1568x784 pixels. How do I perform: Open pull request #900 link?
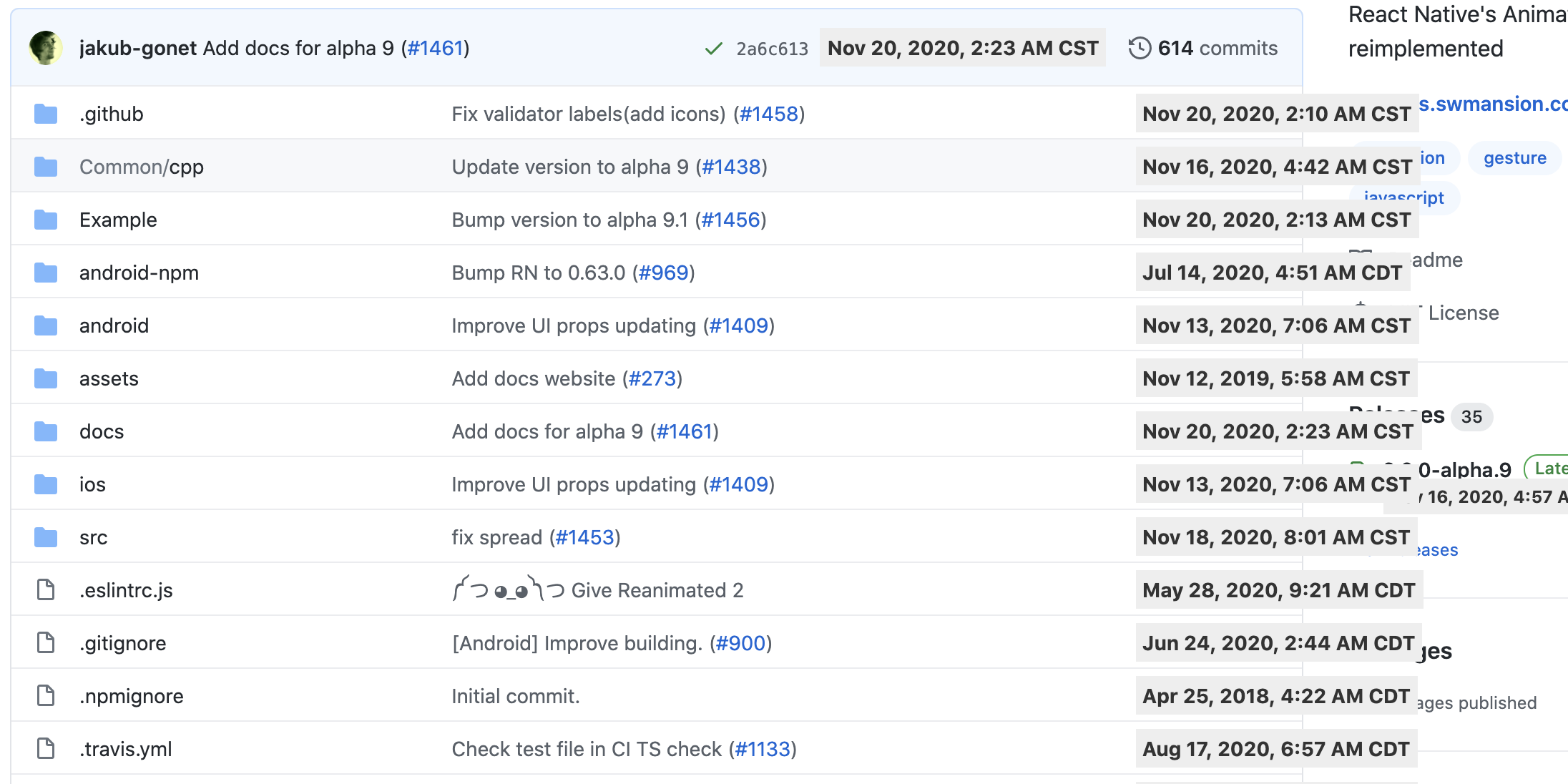coord(741,643)
